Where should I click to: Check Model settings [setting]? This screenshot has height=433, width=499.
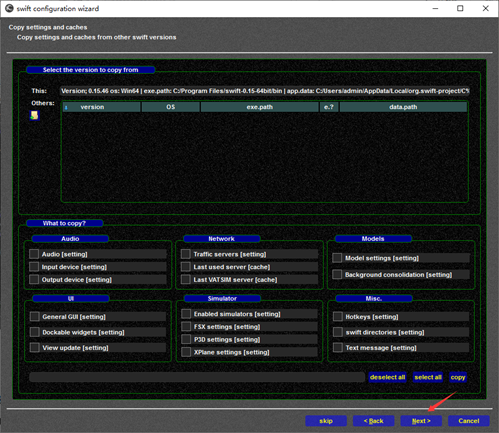click(337, 258)
